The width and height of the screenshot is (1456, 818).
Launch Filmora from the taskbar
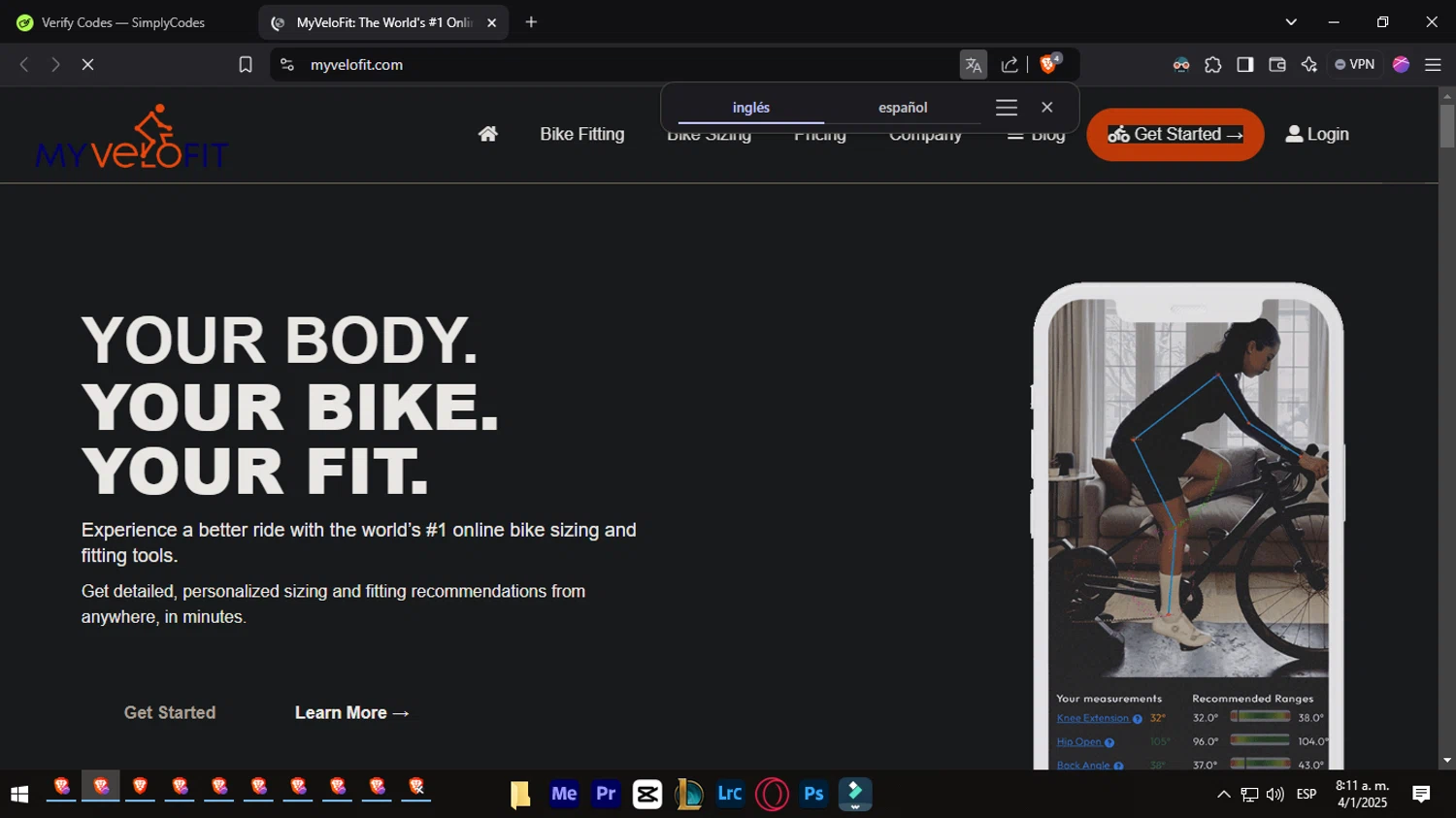pos(855,794)
